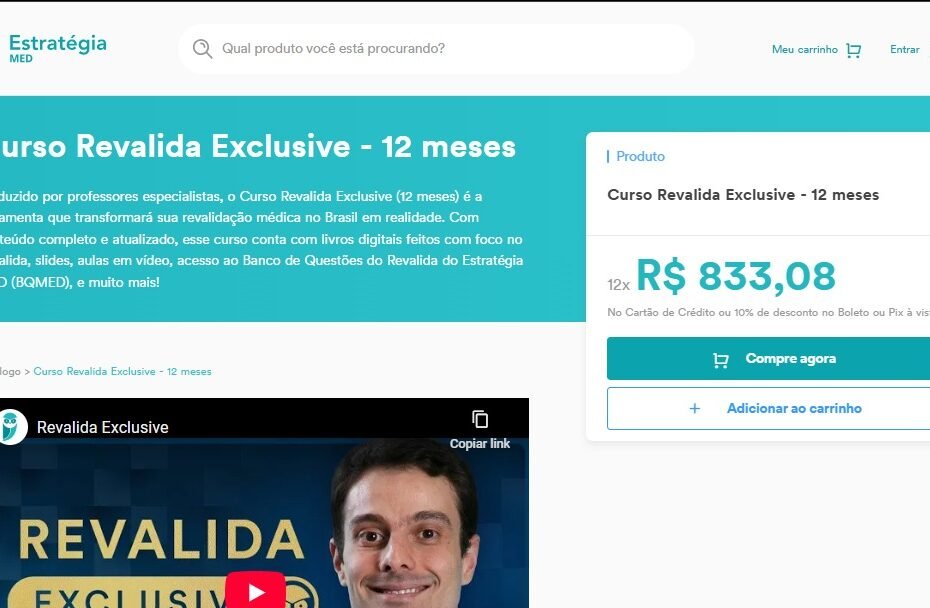Click the owl channel avatar on video
Screen dimensions: 930x608
coord(11,426)
